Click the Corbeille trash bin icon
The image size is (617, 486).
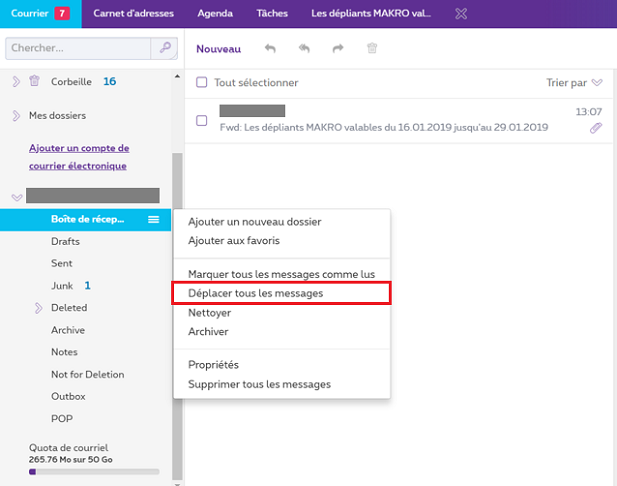tap(34, 81)
